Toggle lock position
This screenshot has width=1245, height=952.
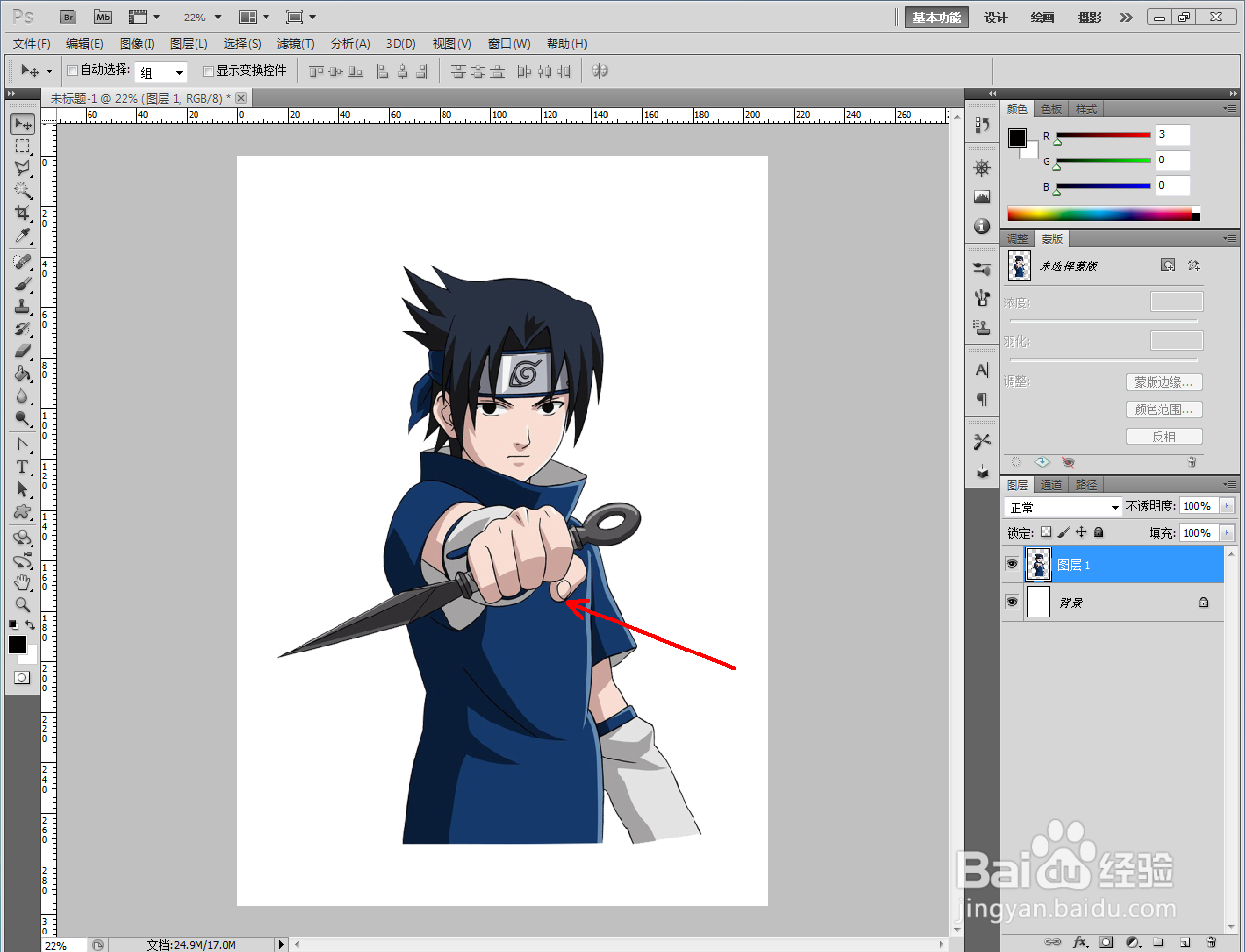(1081, 532)
